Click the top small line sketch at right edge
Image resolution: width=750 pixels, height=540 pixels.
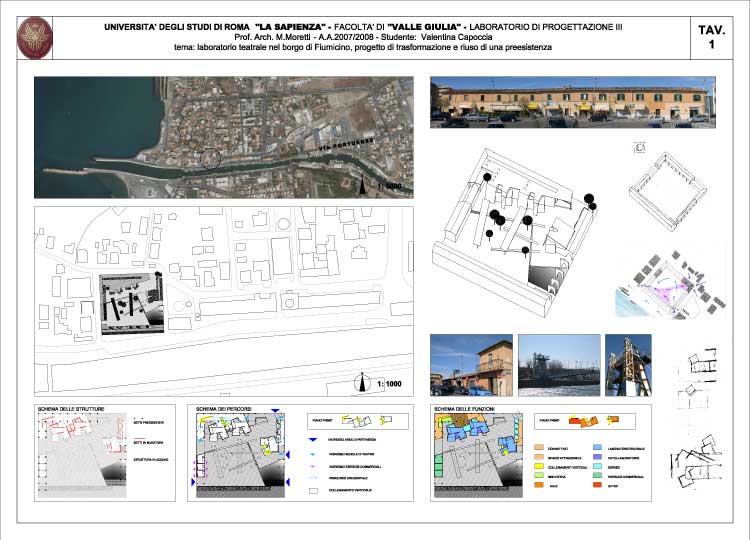[x=698, y=364]
